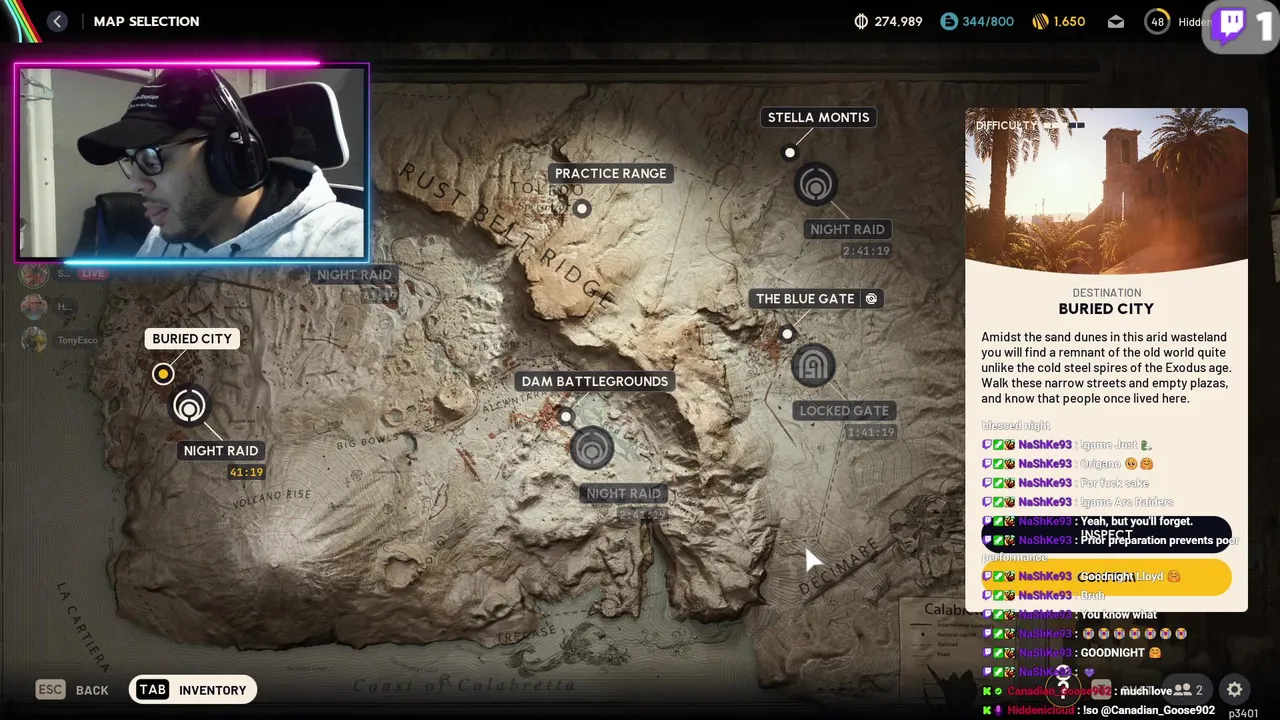Select the BURIED CITY map label

pos(192,339)
